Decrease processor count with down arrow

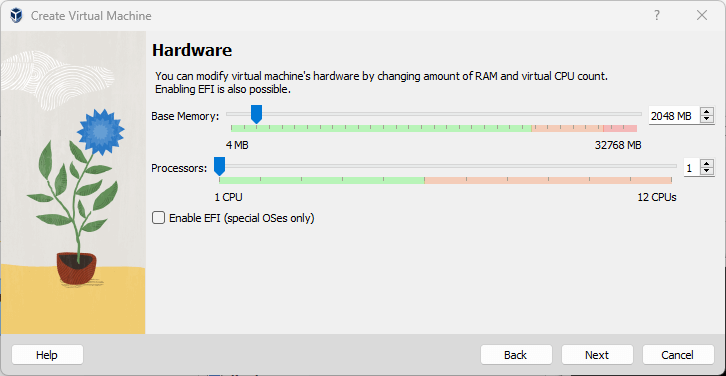pos(707,171)
